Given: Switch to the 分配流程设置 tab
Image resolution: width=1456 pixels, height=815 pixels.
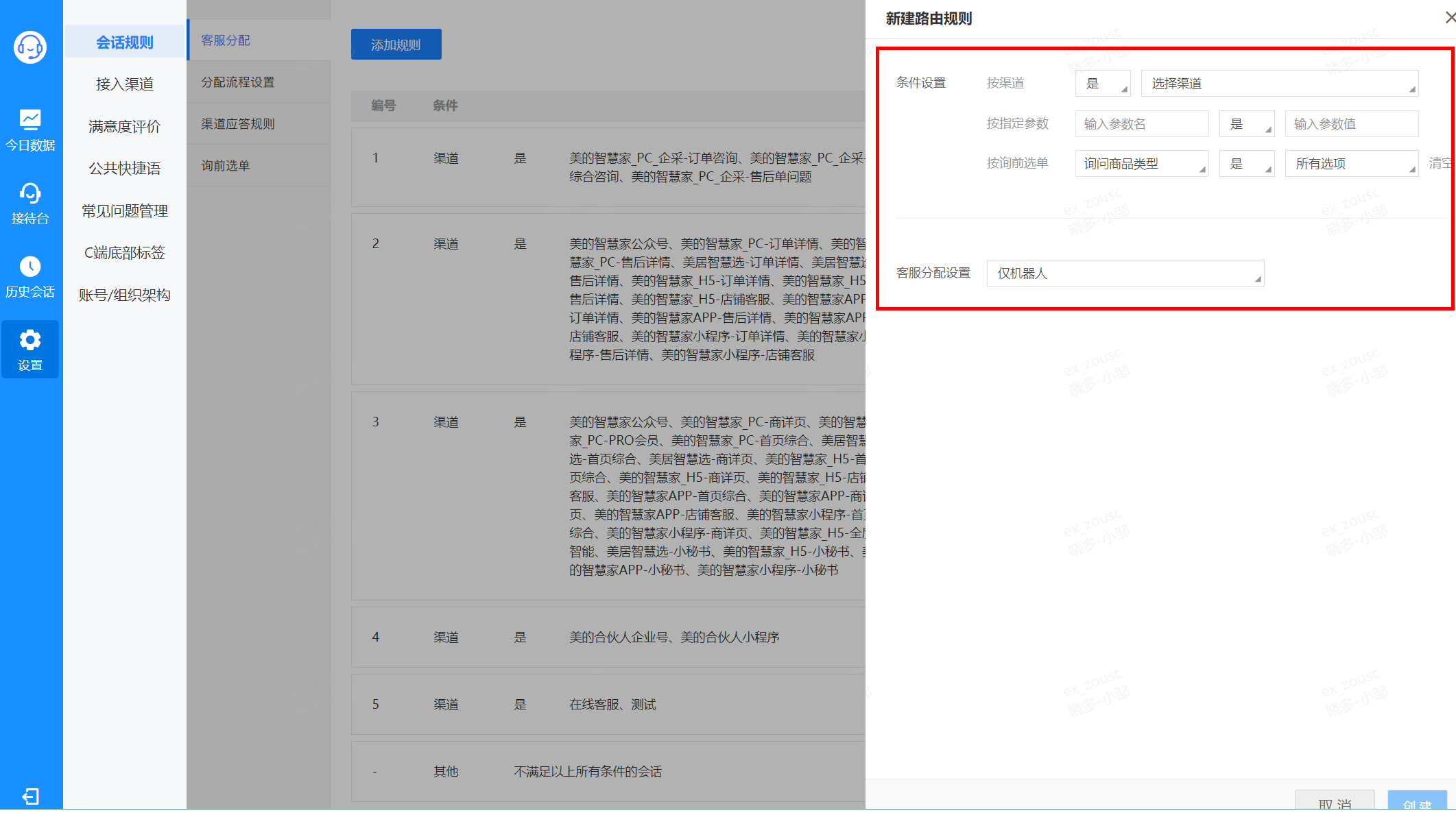Looking at the screenshot, I should [x=259, y=82].
